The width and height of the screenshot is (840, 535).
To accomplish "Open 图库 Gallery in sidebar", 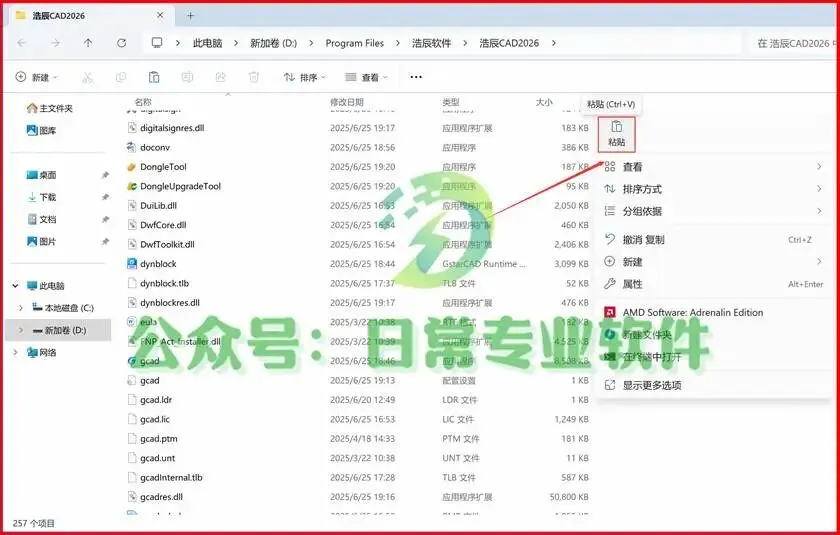I will [x=41, y=131].
